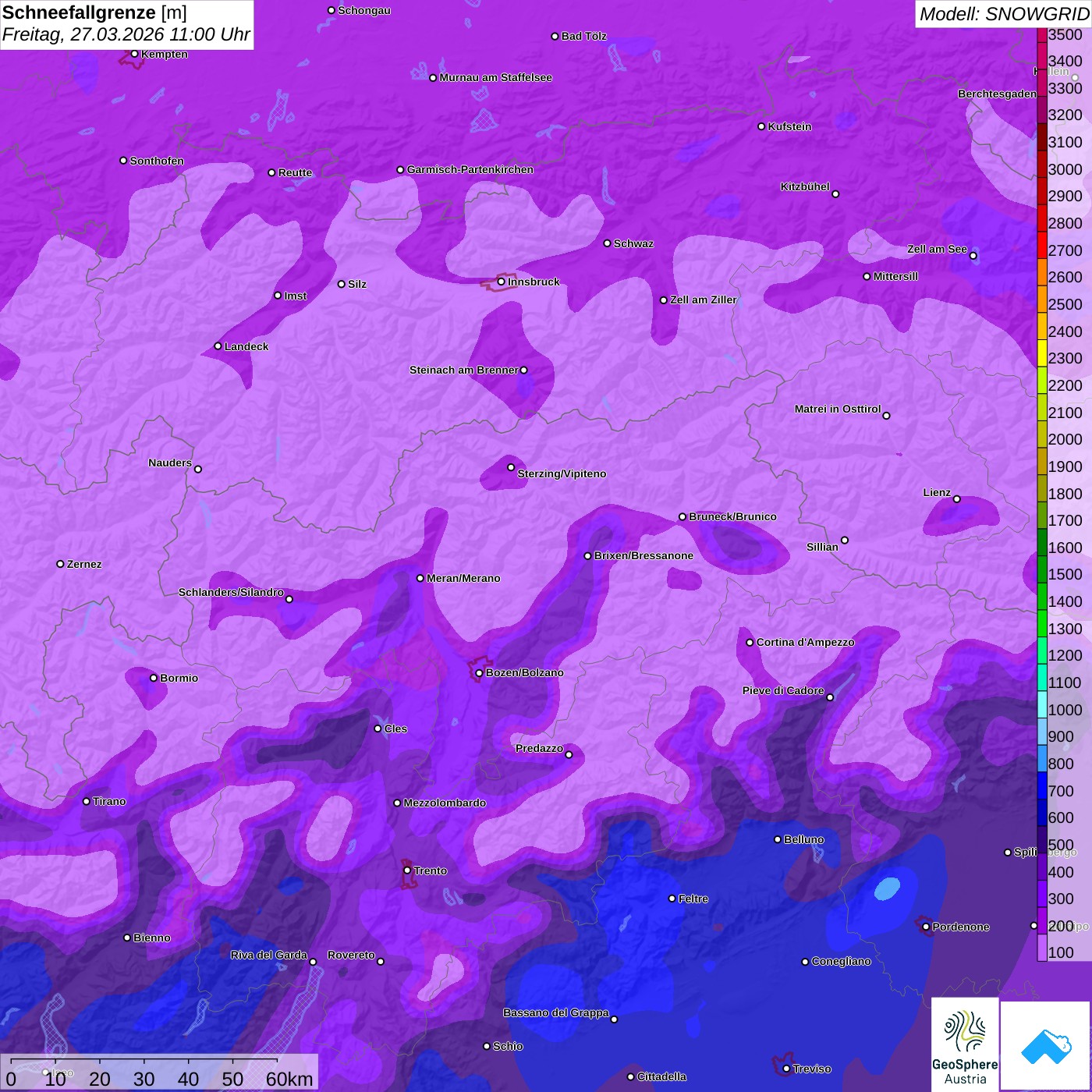Viewport: 1092px width, 1092px height.
Task: Click the Bozen/Bolzano city marker dot
Action: [479, 672]
